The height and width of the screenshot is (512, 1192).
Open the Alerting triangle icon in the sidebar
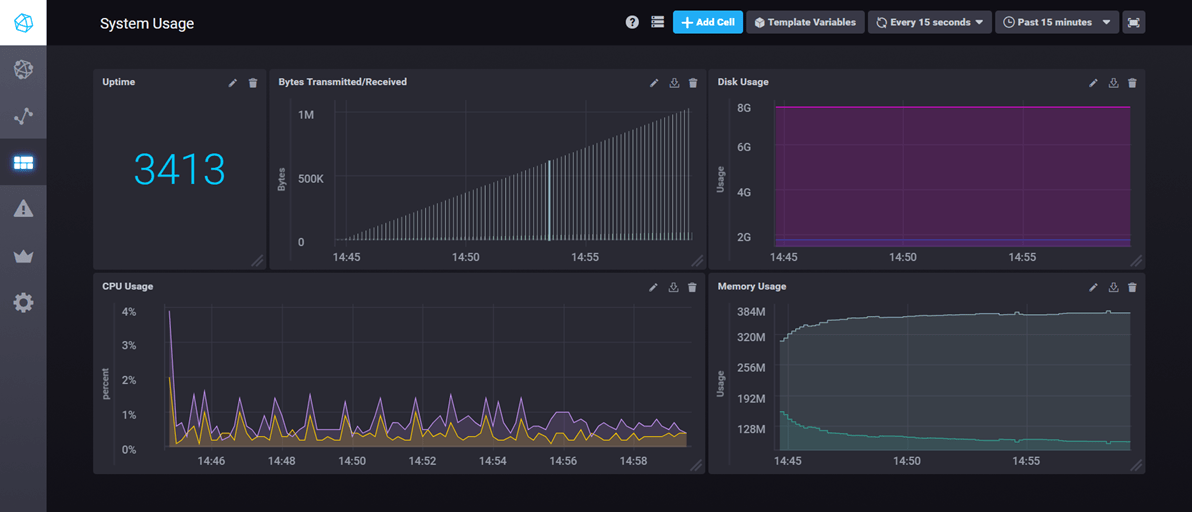23,208
